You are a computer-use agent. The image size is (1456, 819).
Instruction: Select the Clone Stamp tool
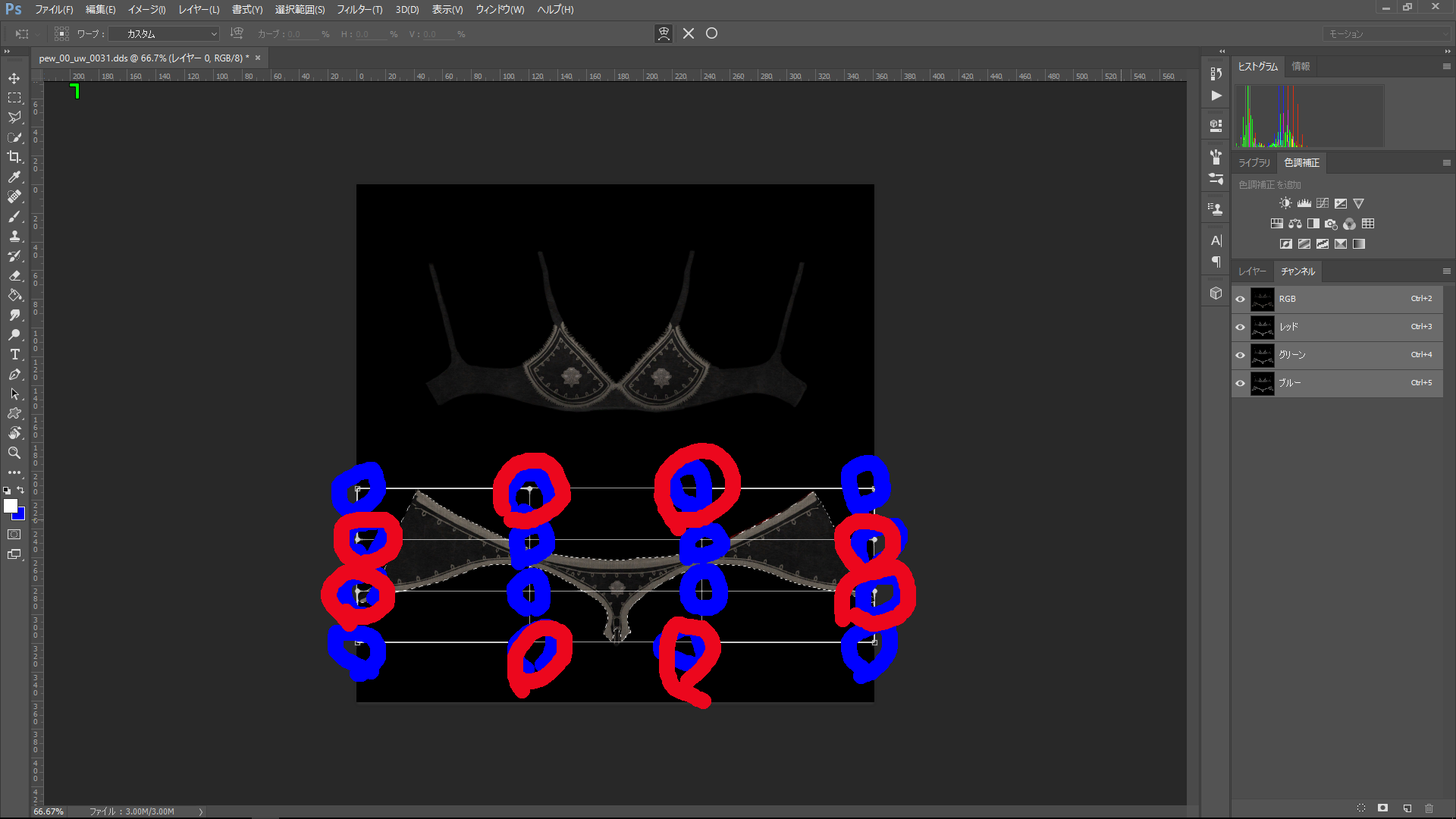(x=14, y=236)
